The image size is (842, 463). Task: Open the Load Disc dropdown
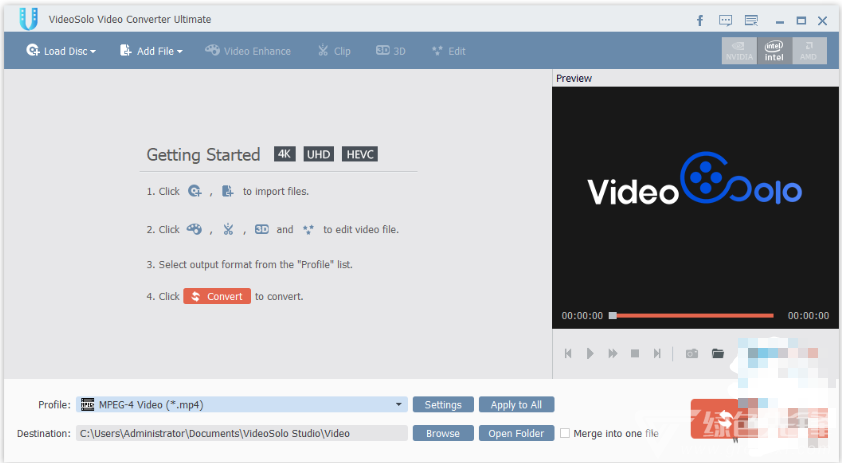pos(61,51)
